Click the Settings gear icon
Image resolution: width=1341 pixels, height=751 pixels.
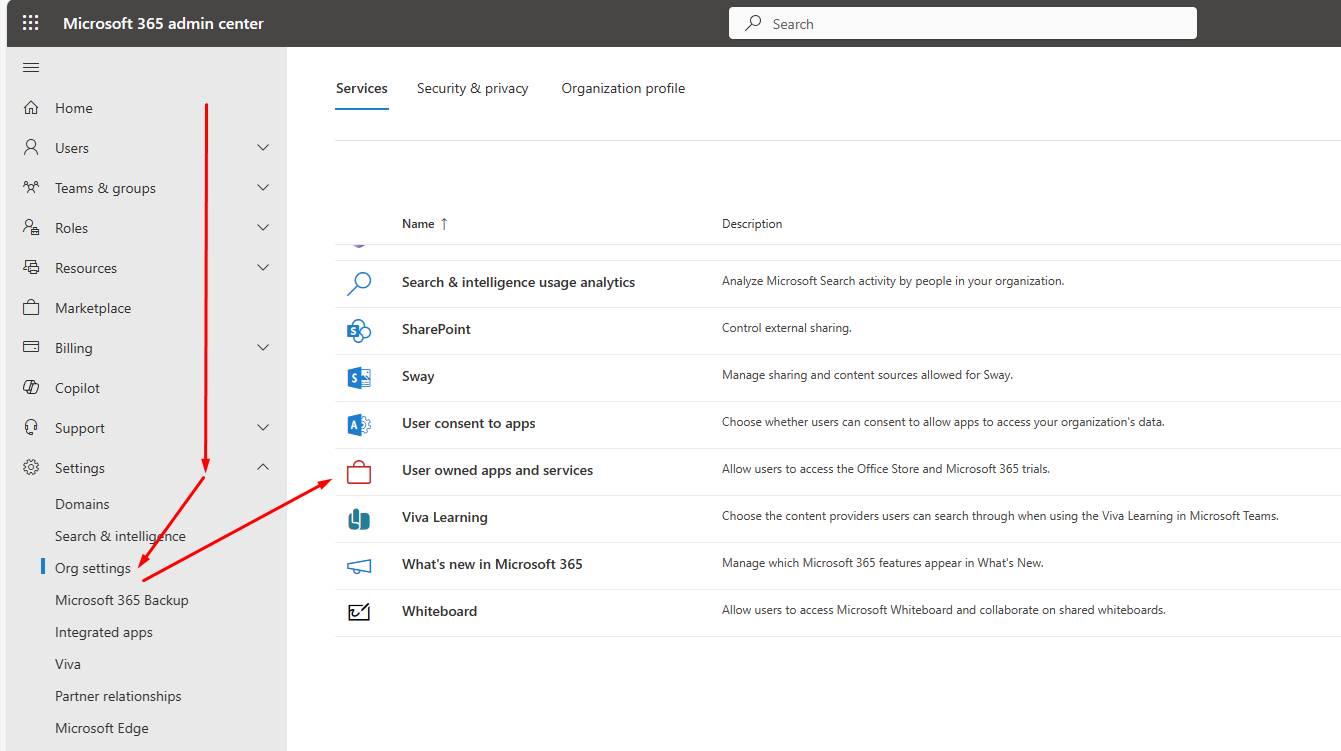[31, 468]
